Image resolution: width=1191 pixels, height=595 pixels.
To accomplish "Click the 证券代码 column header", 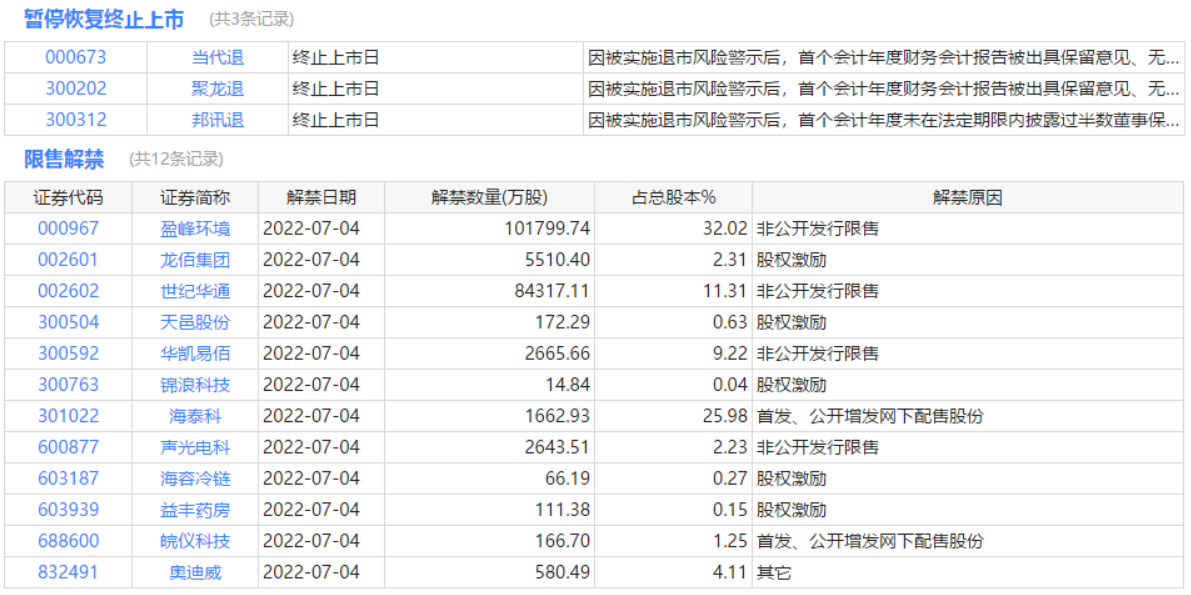I will 68,198.
